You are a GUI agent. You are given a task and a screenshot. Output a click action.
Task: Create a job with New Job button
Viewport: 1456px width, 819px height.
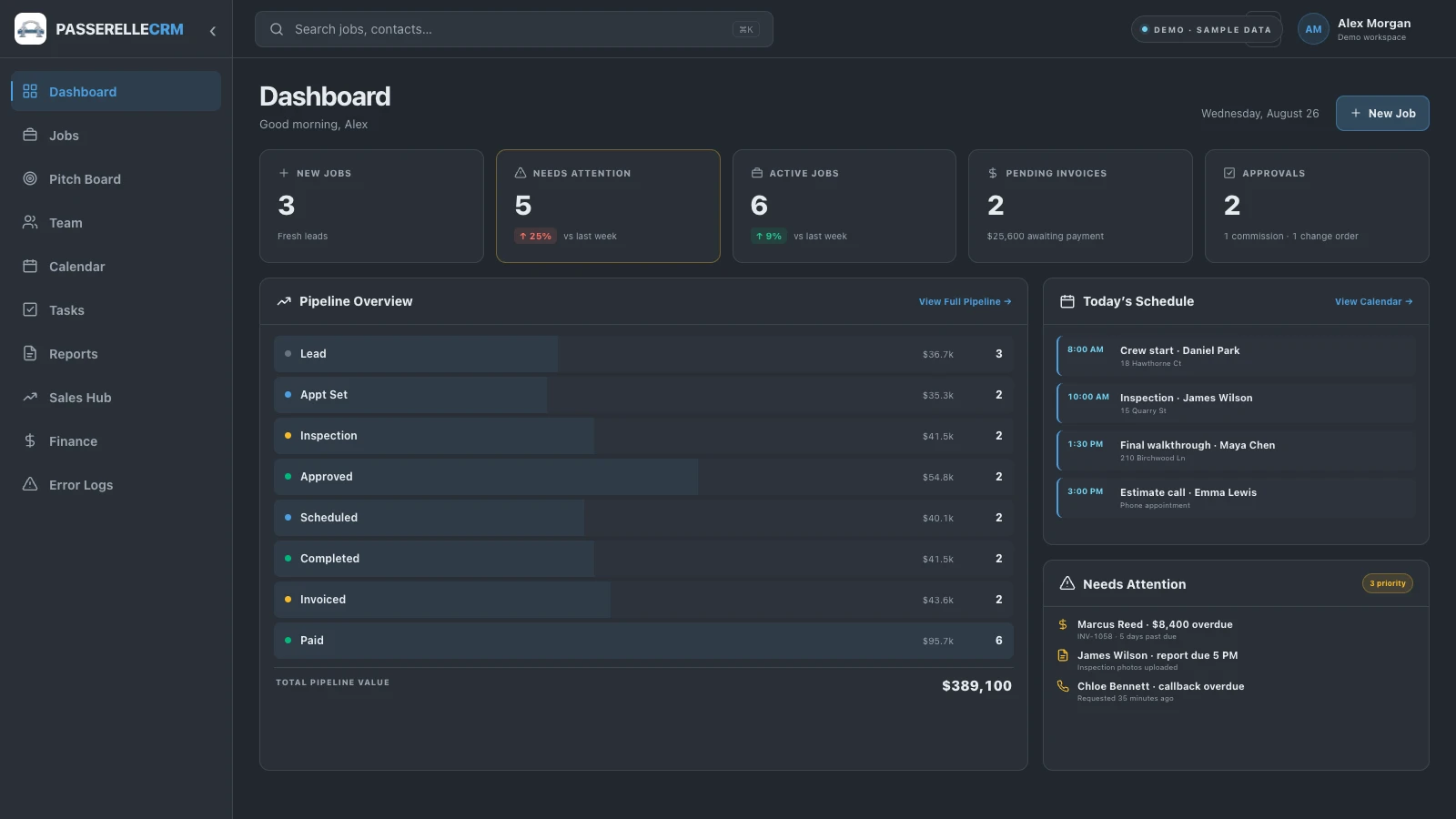[x=1382, y=113]
